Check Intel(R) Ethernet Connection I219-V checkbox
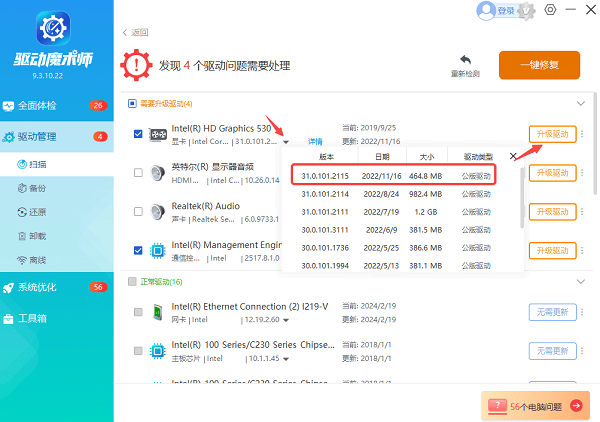The image size is (600, 422). pos(138,312)
